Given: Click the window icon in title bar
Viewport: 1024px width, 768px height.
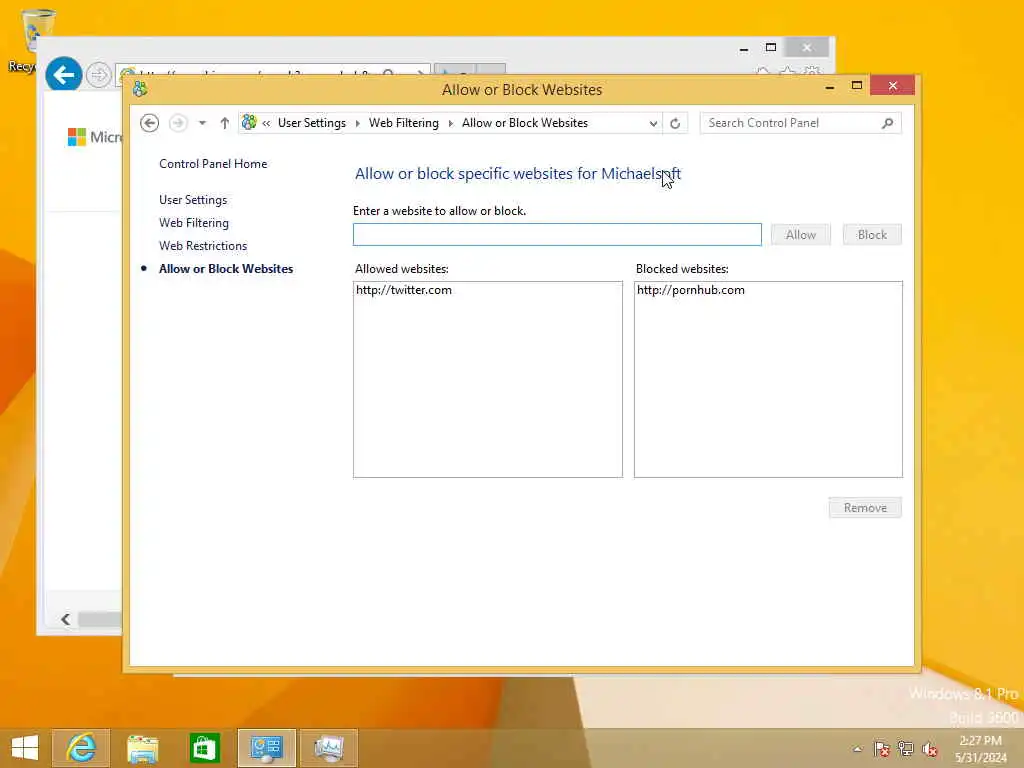Looking at the screenshot, I should coord(140,89).
